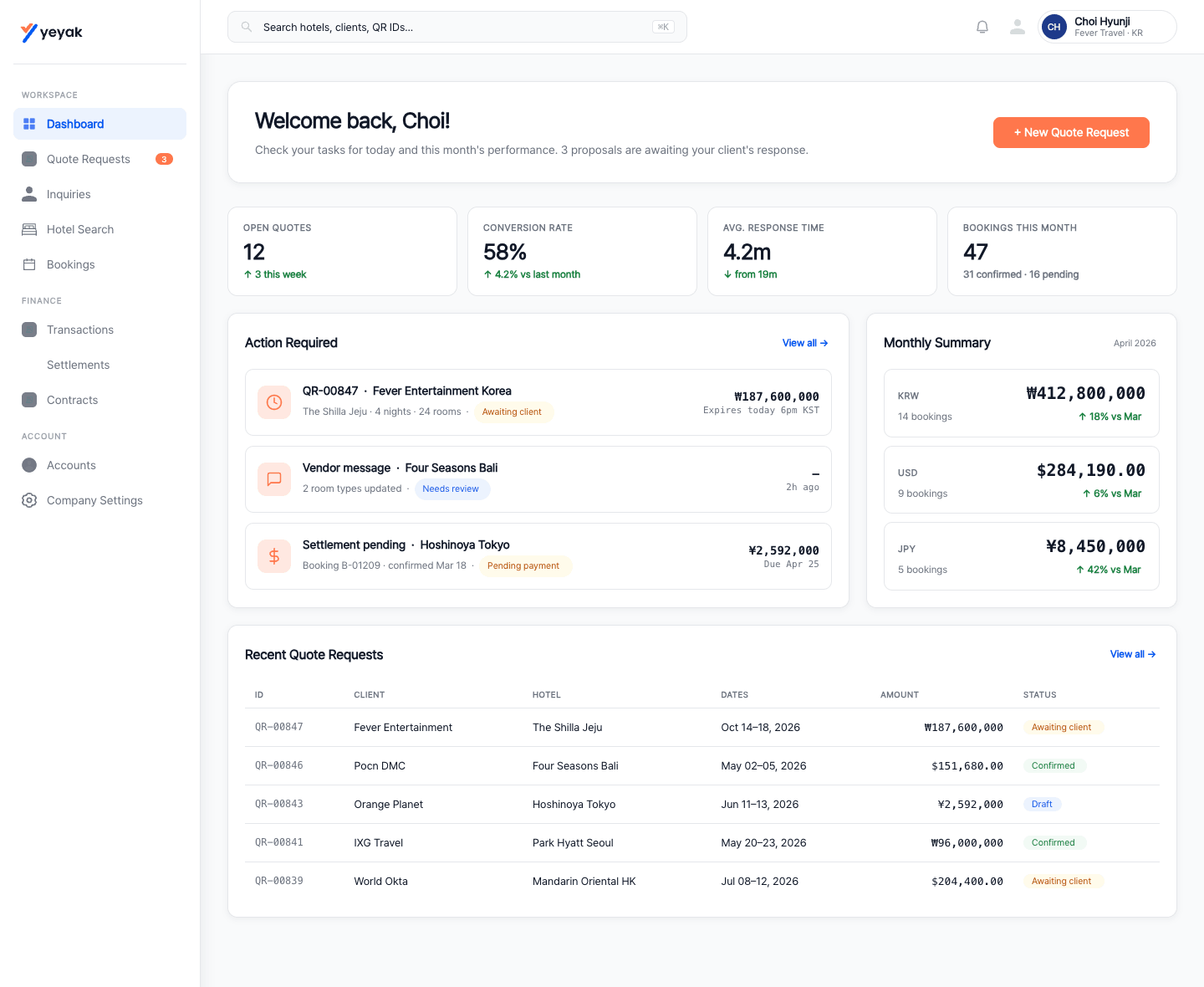The height and width of the screenshot is (987, 1204).
Task: Open the USD monthly summary card
Action: [1022, 480]
